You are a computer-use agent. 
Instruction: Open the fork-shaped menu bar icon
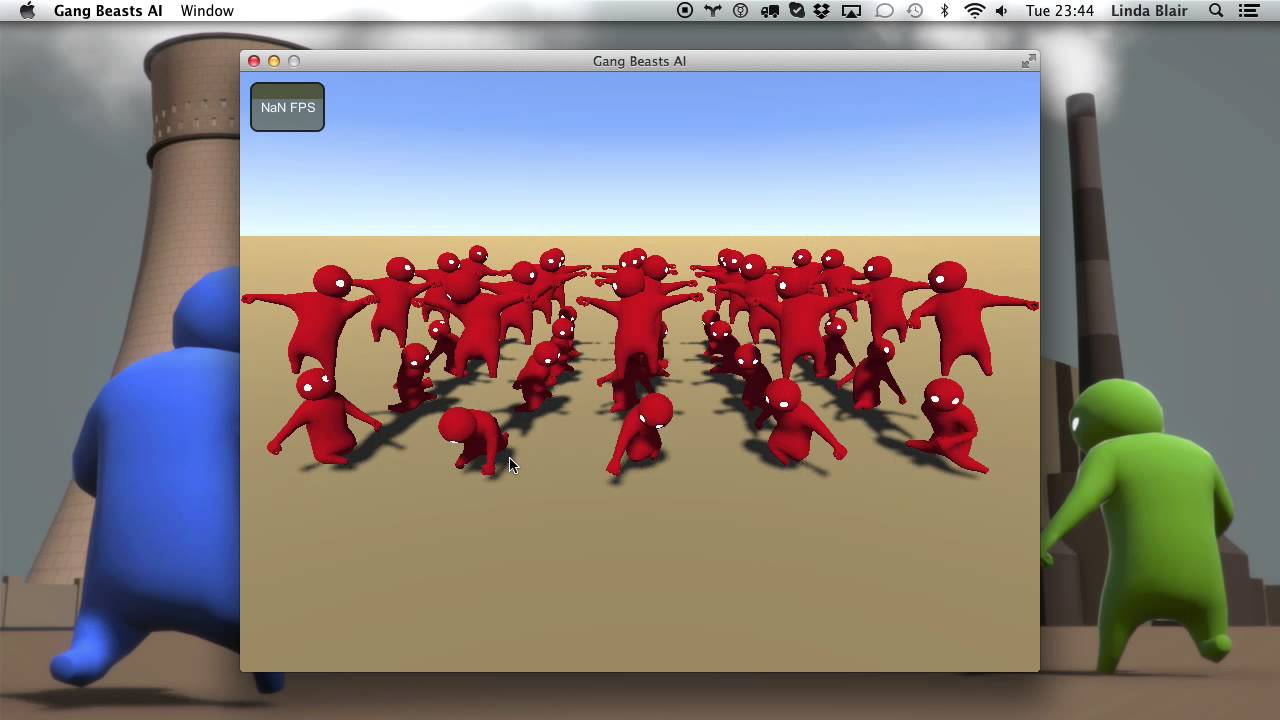712,11
